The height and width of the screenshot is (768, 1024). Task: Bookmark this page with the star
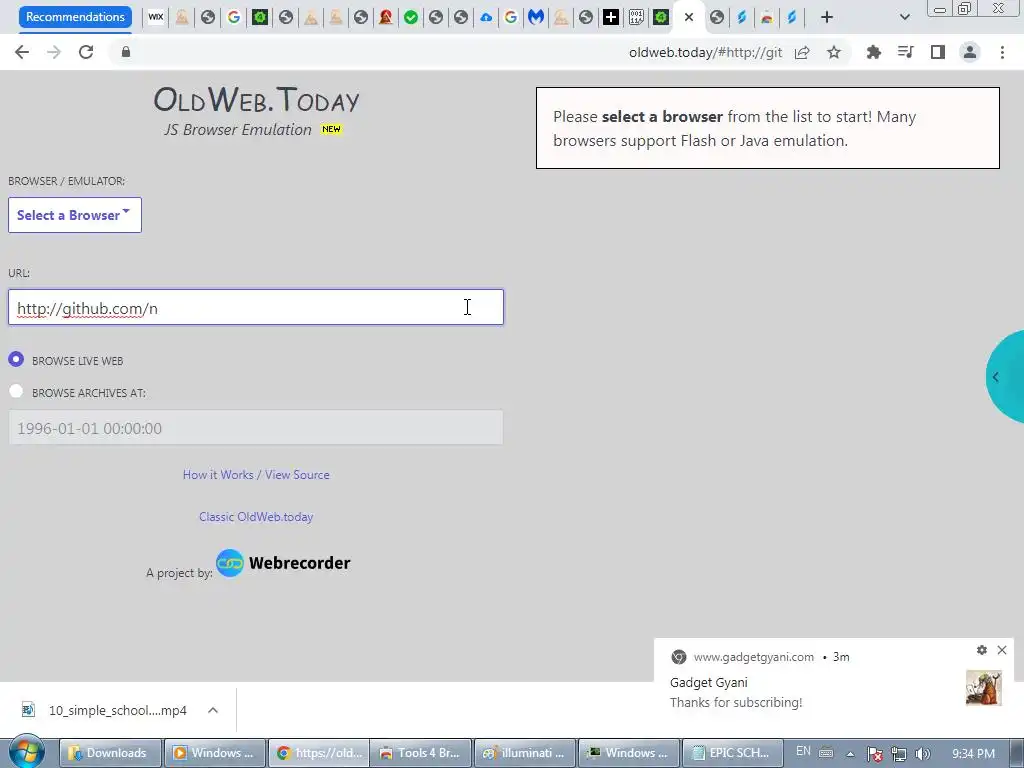click(834, 52)
